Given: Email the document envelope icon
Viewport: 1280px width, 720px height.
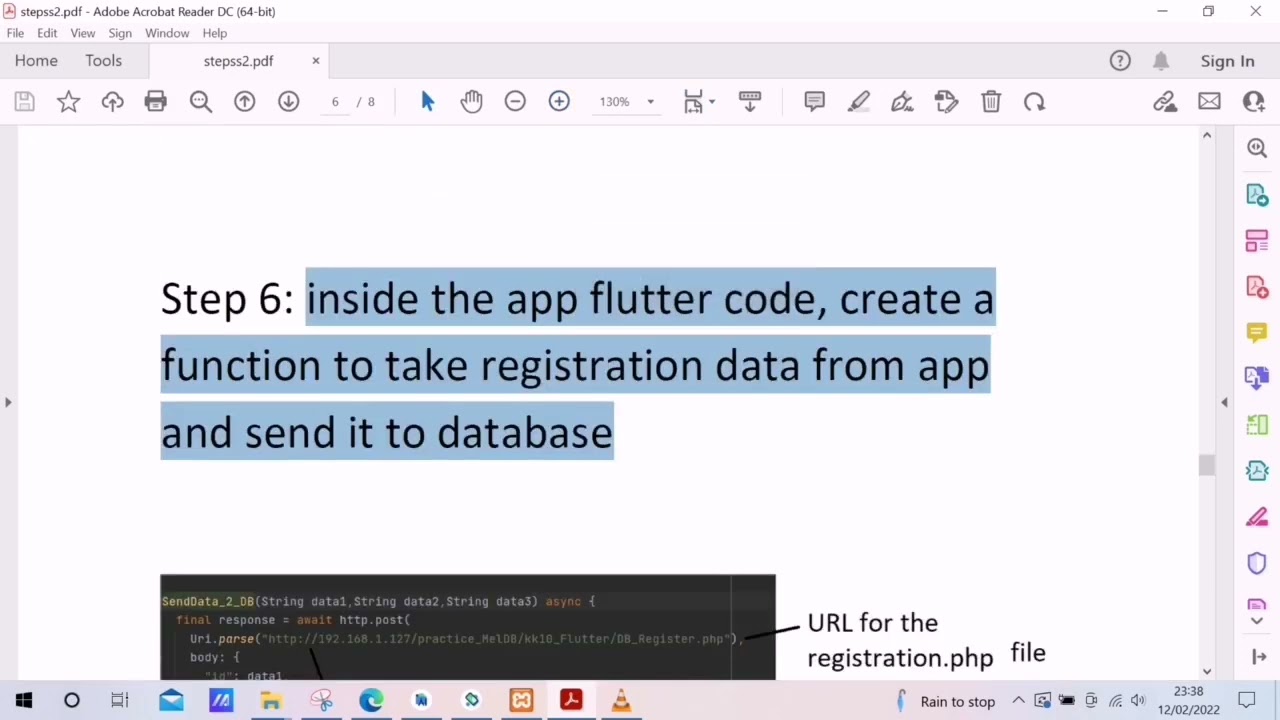Looking at the screenshot, I should (1209, 101).
